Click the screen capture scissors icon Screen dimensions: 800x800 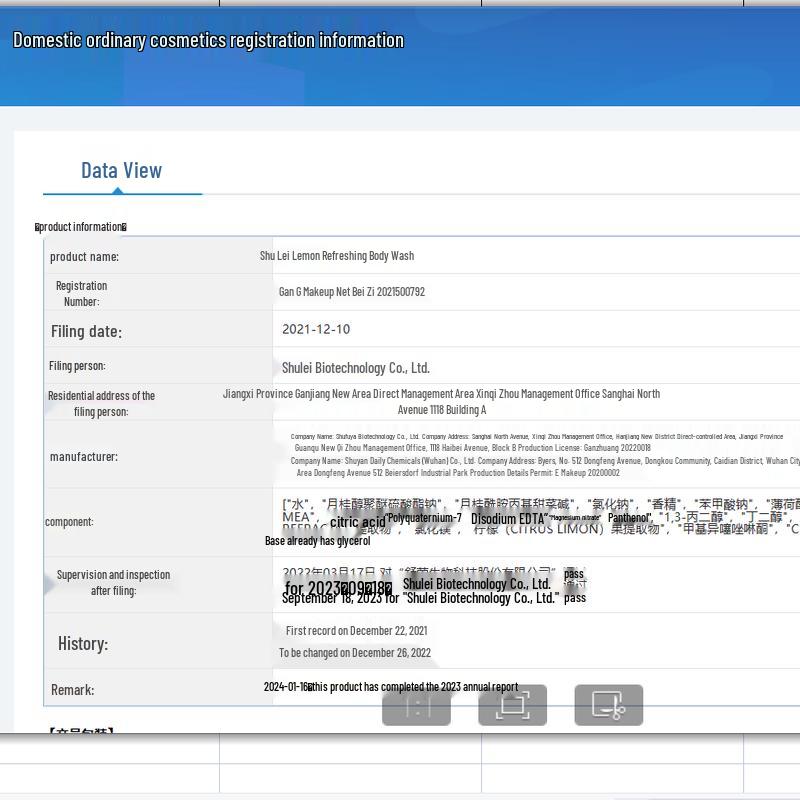click(x=608, y=705)
